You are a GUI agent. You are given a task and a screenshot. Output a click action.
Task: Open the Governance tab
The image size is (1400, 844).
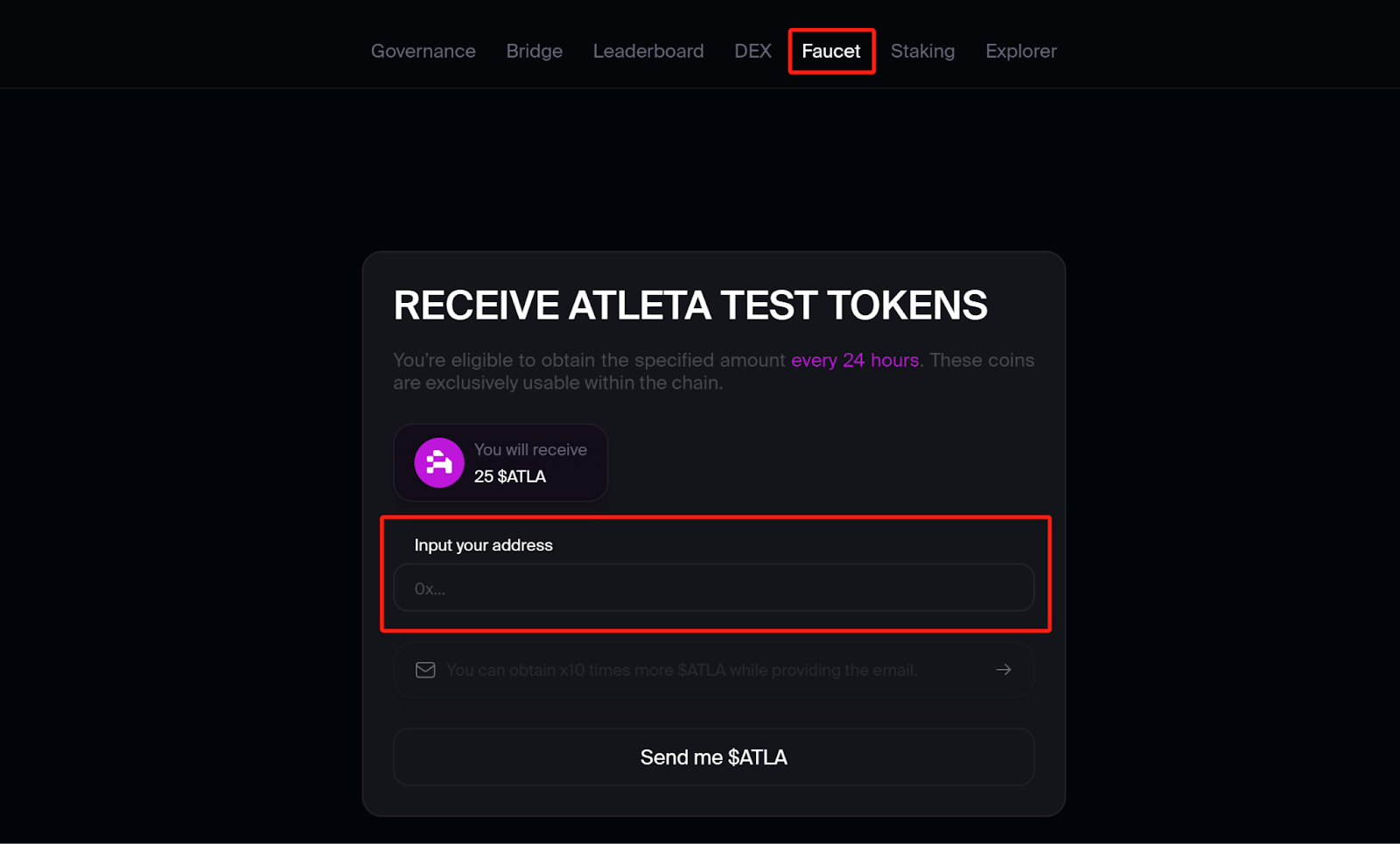(423, 51)
